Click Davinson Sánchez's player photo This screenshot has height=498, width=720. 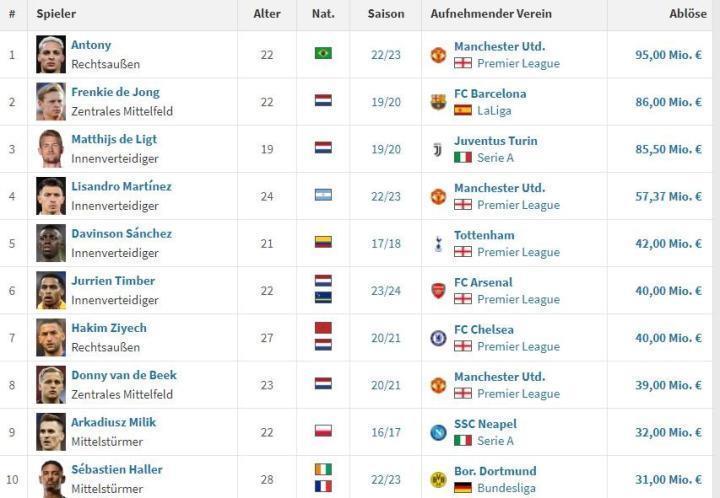(51, 243)
